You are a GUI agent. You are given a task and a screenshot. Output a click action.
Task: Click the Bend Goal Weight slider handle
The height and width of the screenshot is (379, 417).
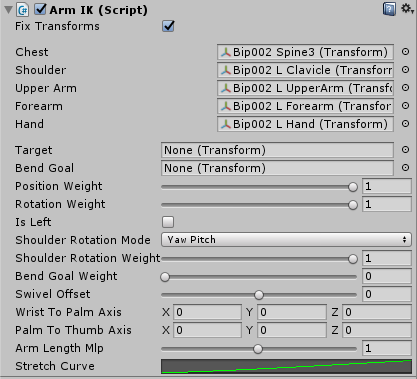(165, 277)
